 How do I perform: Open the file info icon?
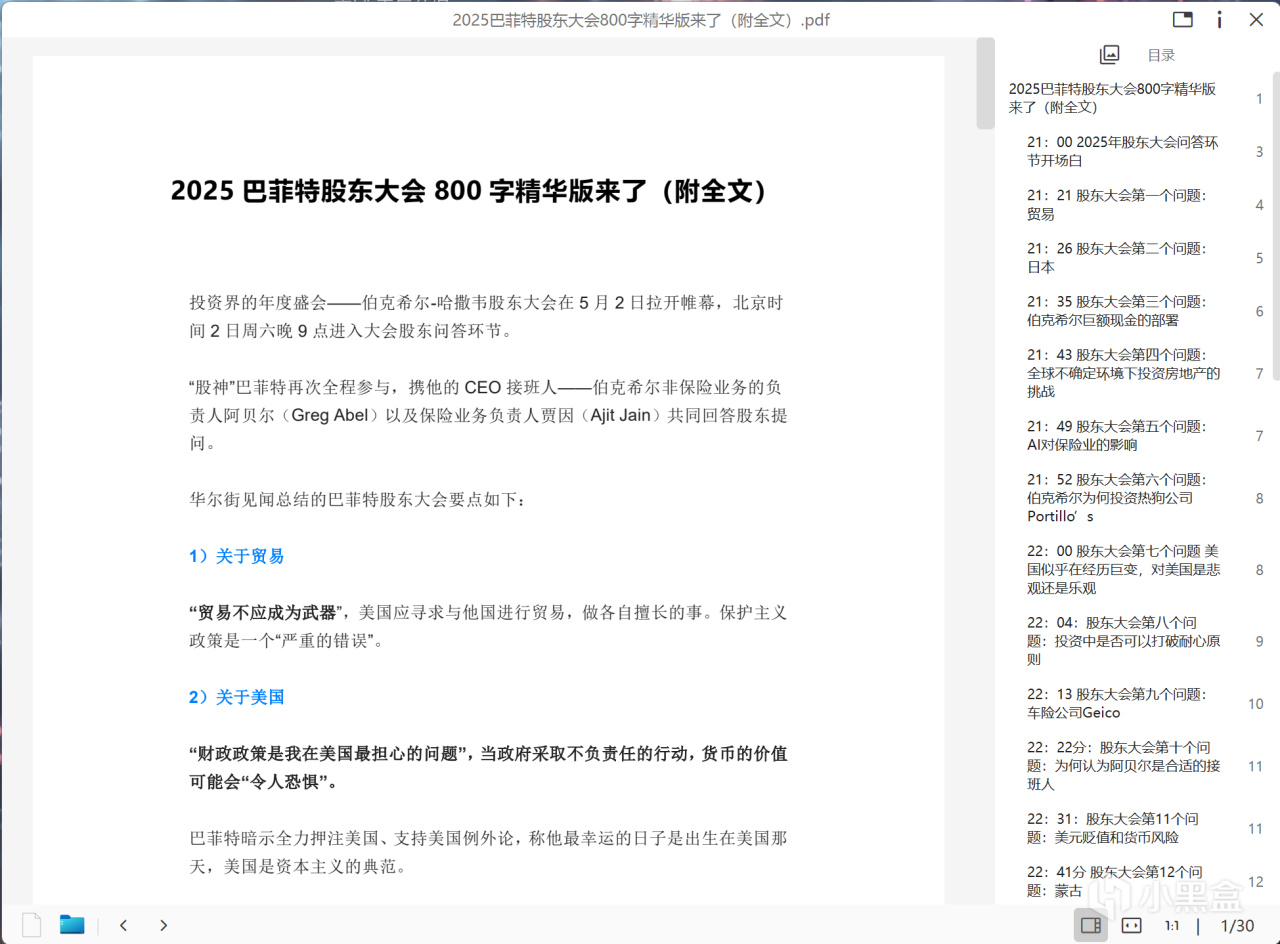(x=1219, y=19)
